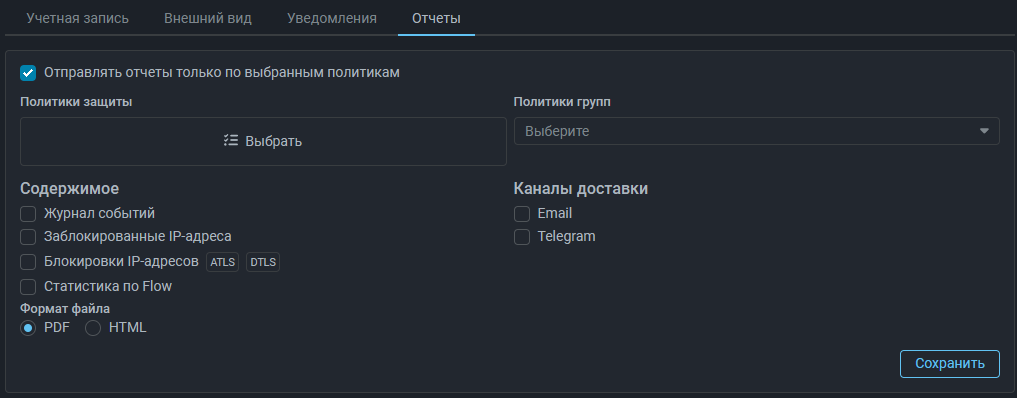Switch to the Учетная запись tab
The width and height of the screenshot is (1017, 398).
pyautogui.click(x=78, y=18)
